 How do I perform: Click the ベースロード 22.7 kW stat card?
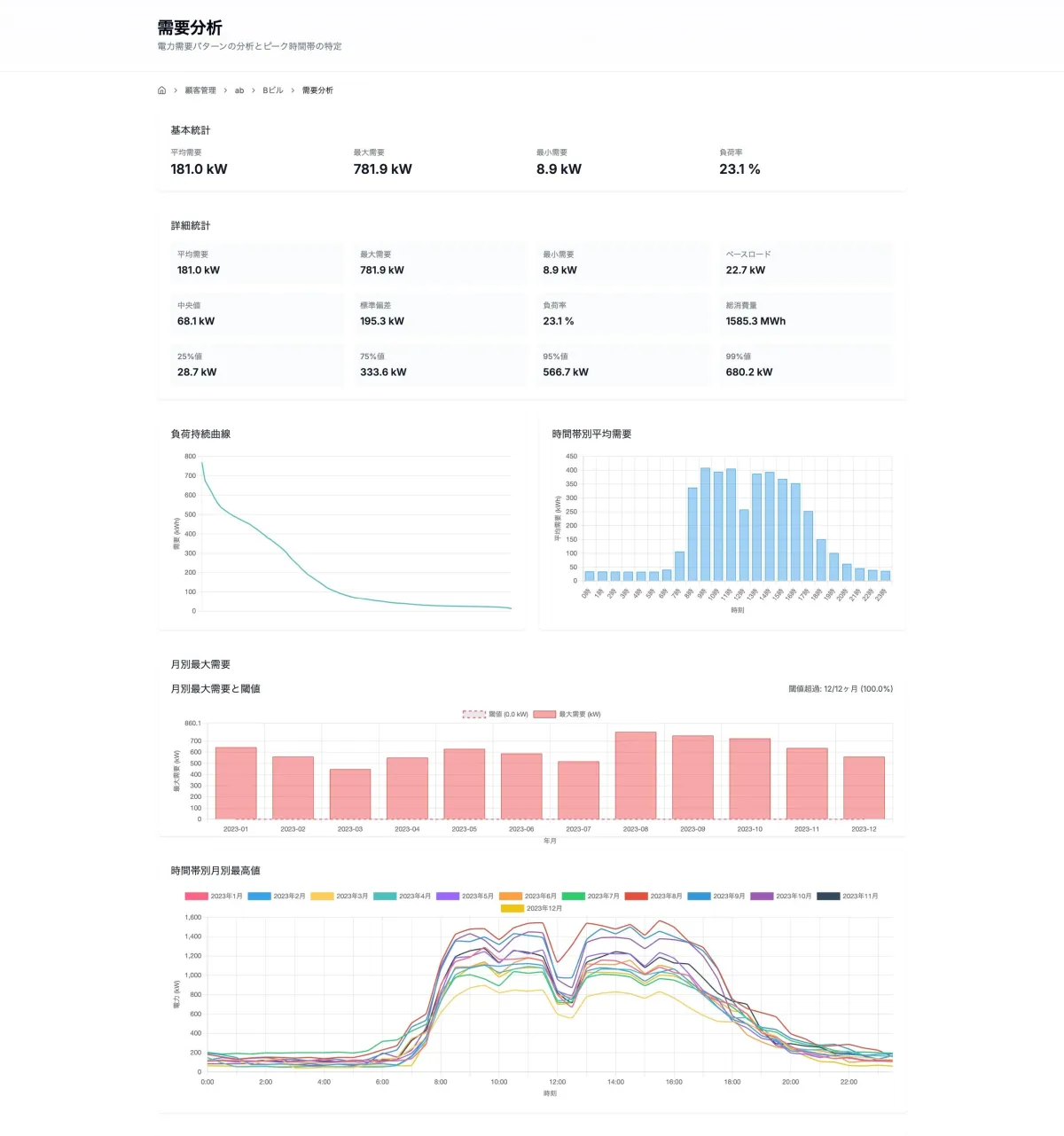pos(803,263)
